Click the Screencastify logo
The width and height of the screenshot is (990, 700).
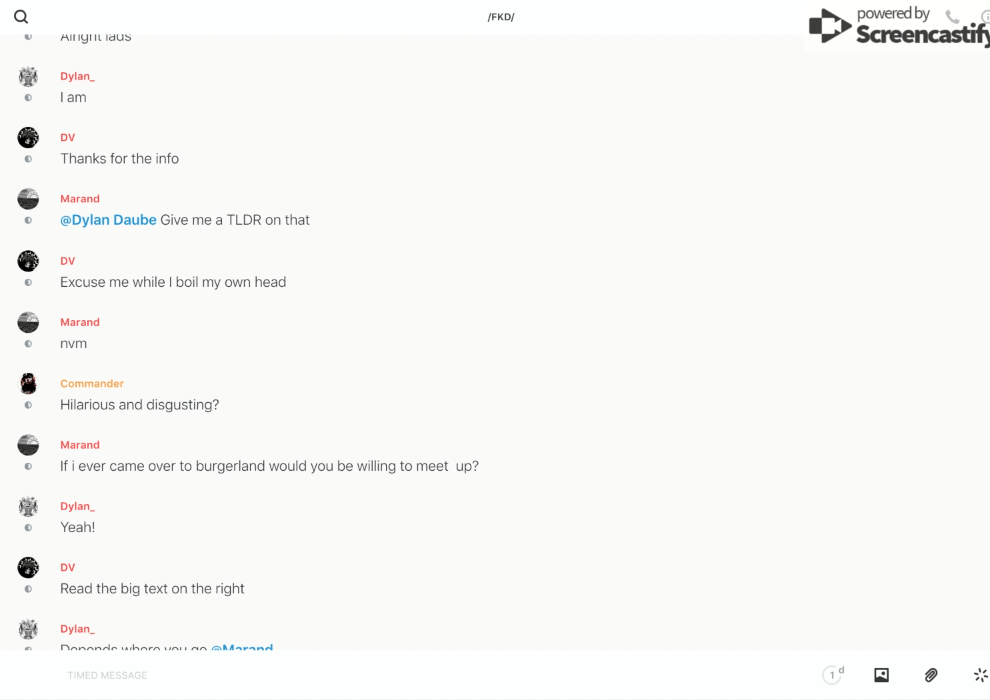point(897,27)
